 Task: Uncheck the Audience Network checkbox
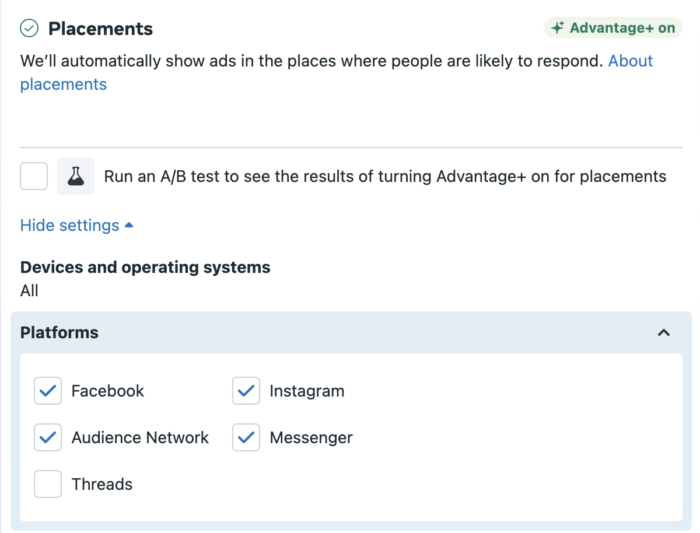(48, 437)
